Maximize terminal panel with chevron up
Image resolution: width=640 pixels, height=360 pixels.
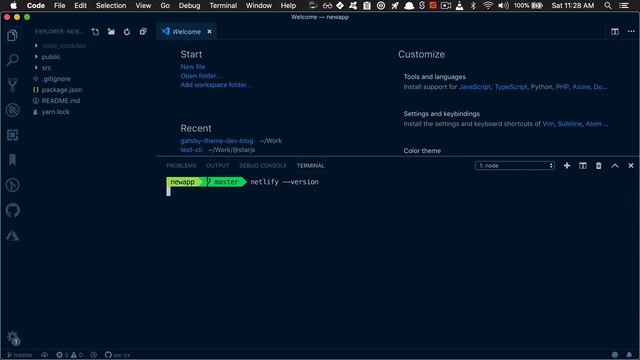[615, 166]
